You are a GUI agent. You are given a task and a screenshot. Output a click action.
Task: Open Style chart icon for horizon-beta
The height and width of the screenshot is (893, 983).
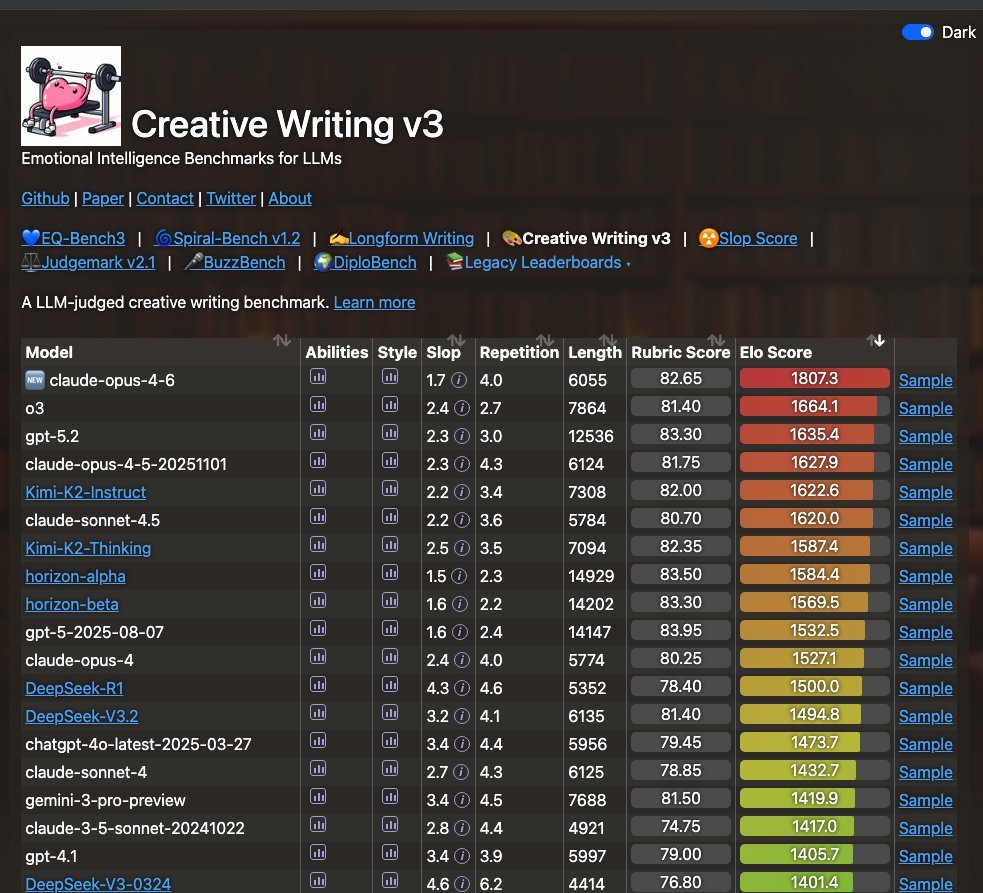(x=390, y=601)
